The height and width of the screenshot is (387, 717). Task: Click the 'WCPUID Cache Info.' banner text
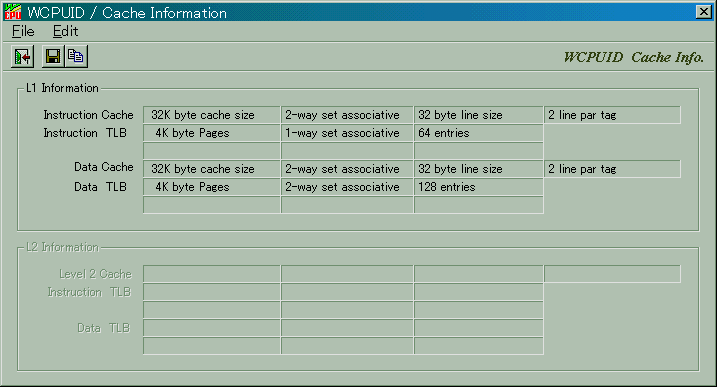click(x=633, y=57)
